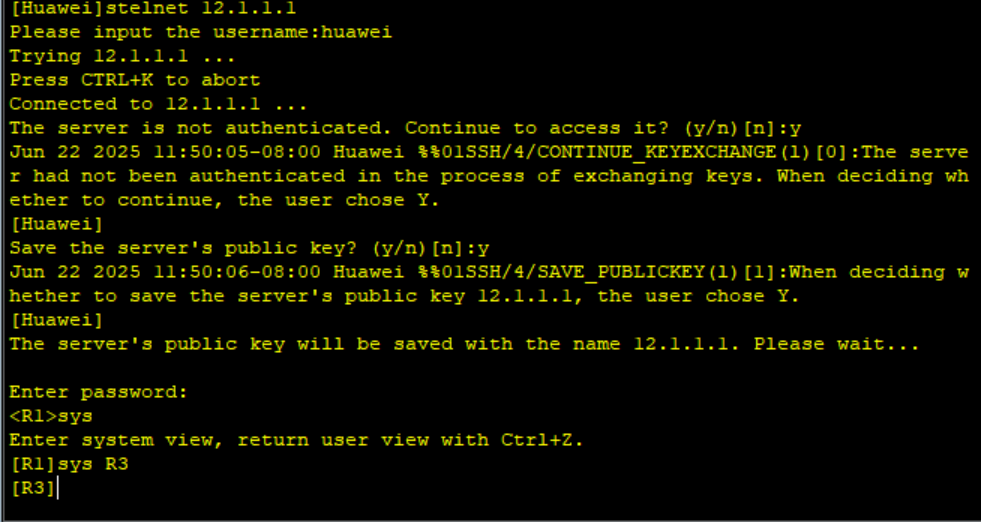The height and width of the screenshot is (522, 981).
Task: Click the entered username huawei
Action: (x=356, y=32)
